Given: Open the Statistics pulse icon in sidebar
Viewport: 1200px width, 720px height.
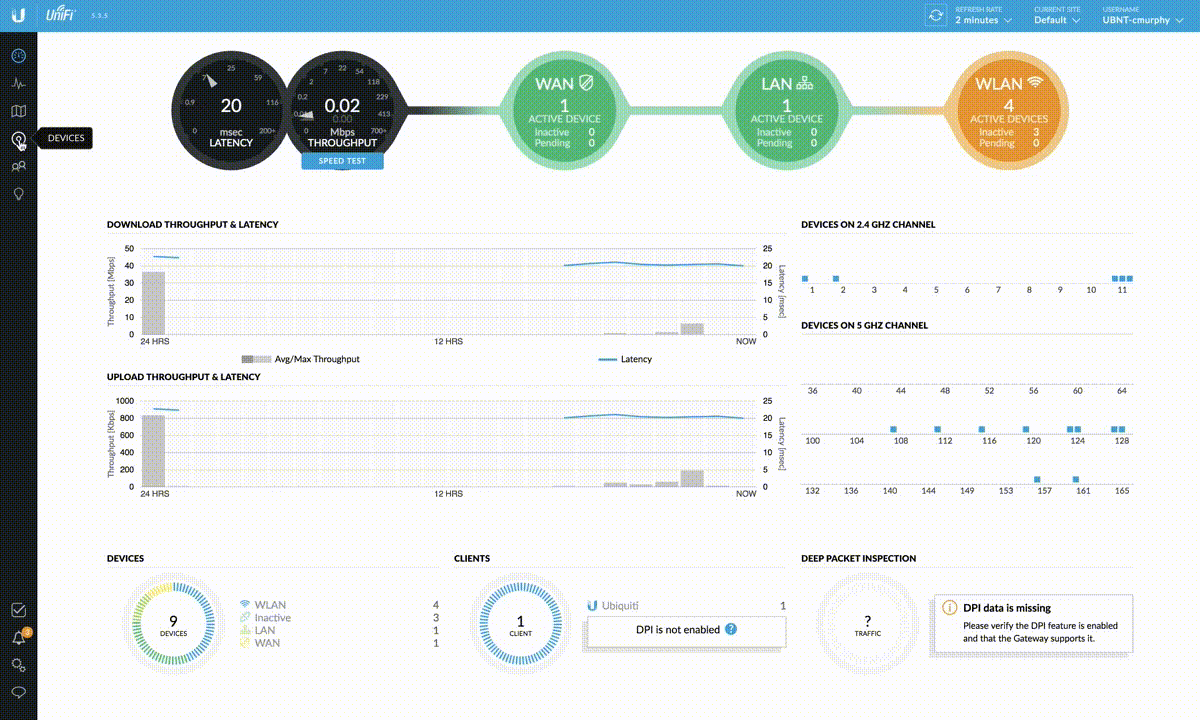Looking at the screenshot, I should tap(18, 84).
